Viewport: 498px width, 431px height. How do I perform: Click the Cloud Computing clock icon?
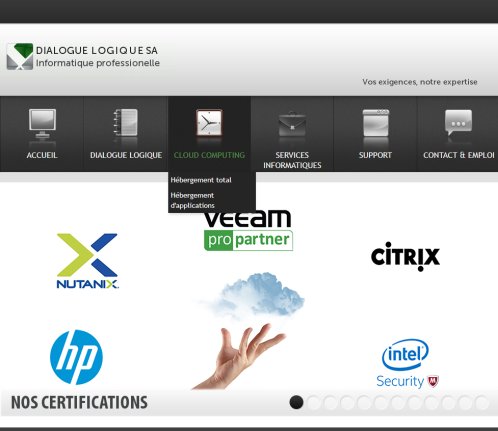pyautogui.click(x=209, y=122)
